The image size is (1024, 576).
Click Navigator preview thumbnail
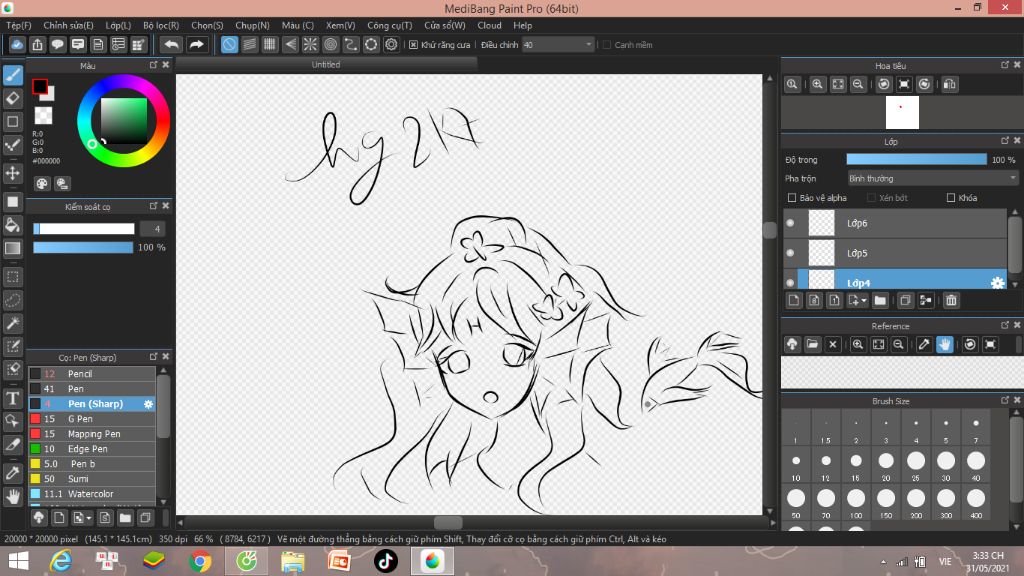click(x=902, y=112)
